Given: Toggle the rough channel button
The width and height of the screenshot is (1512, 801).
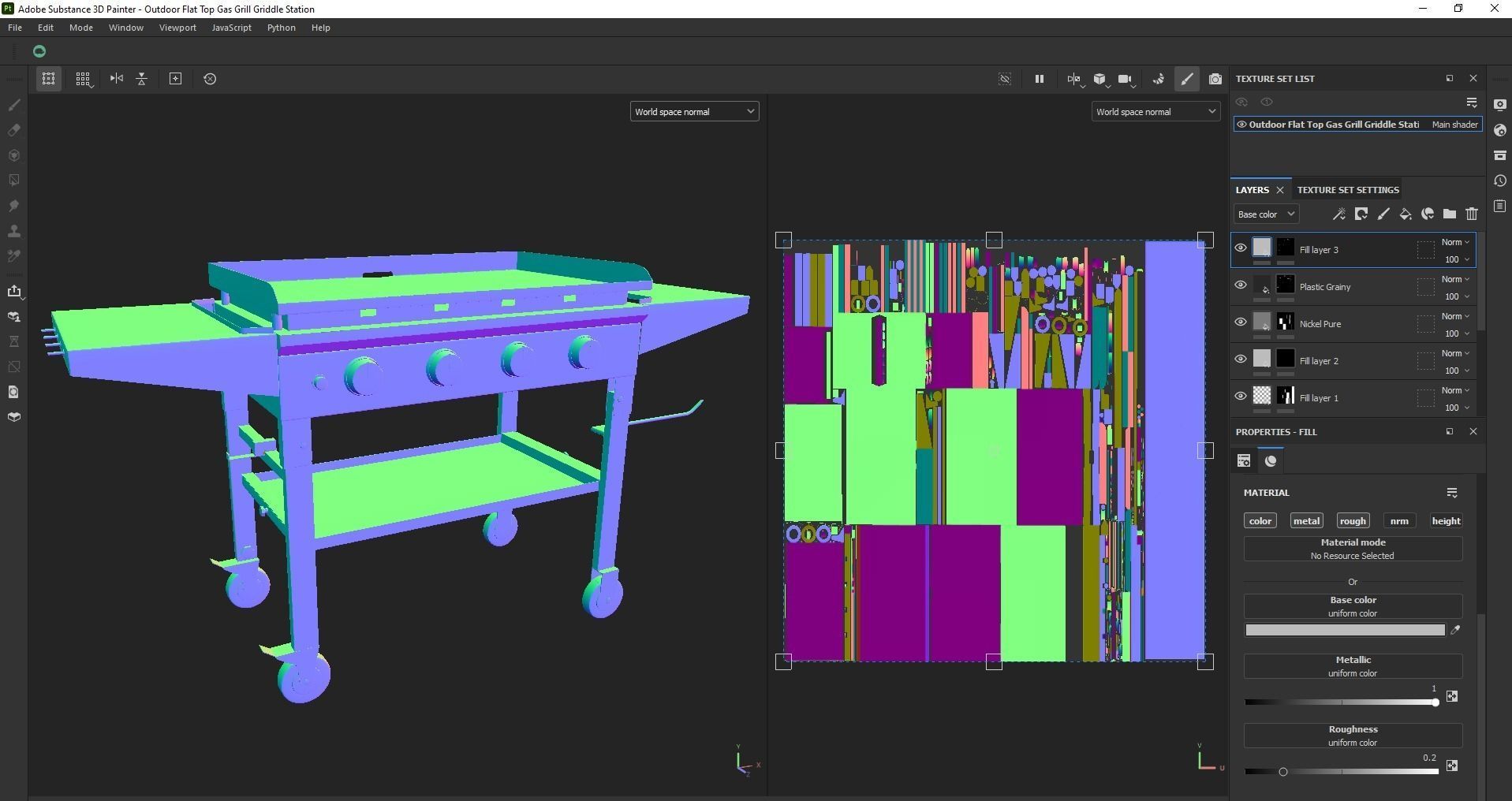Looking at the screenshot, I should pos(1353,521).
